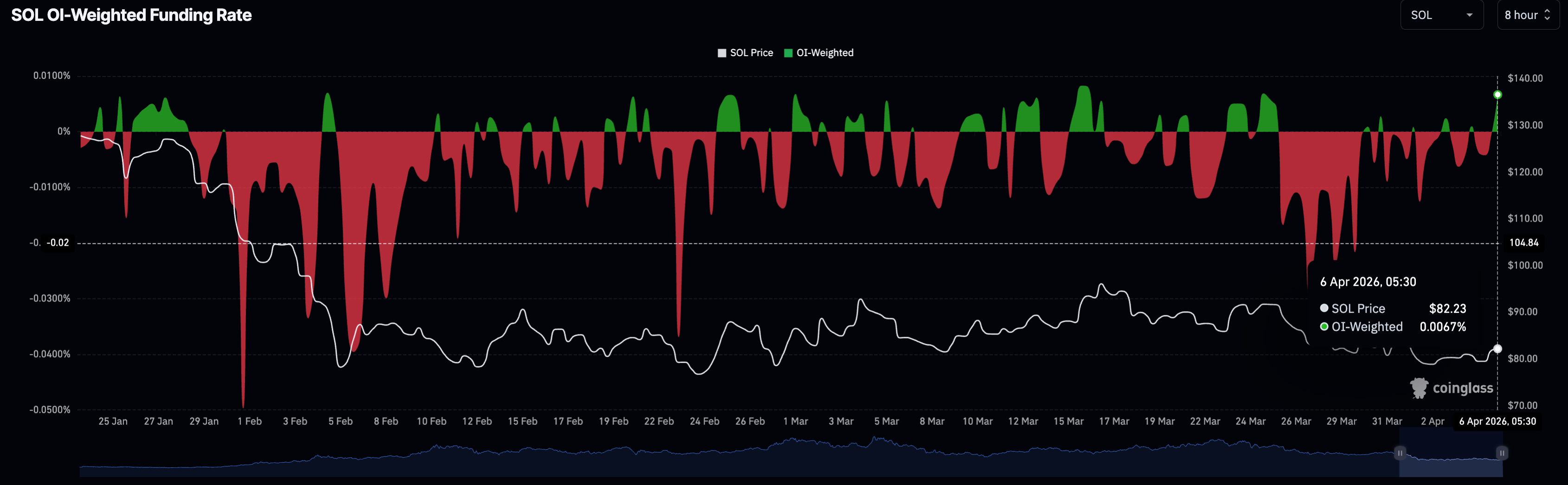This screenshot has width=1568, height=485.
Task: Click the -0.02 crosshair funding label
Action: pos(58,243)
